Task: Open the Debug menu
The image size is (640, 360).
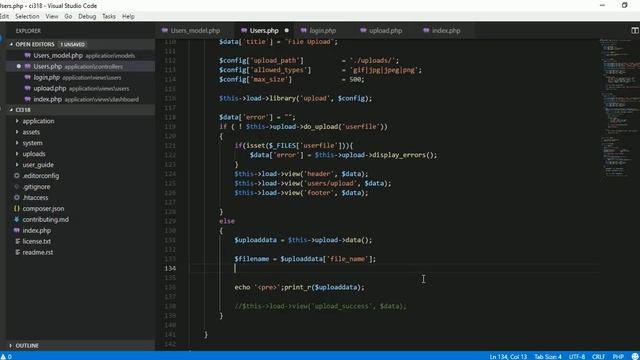Action: [87, 16]
